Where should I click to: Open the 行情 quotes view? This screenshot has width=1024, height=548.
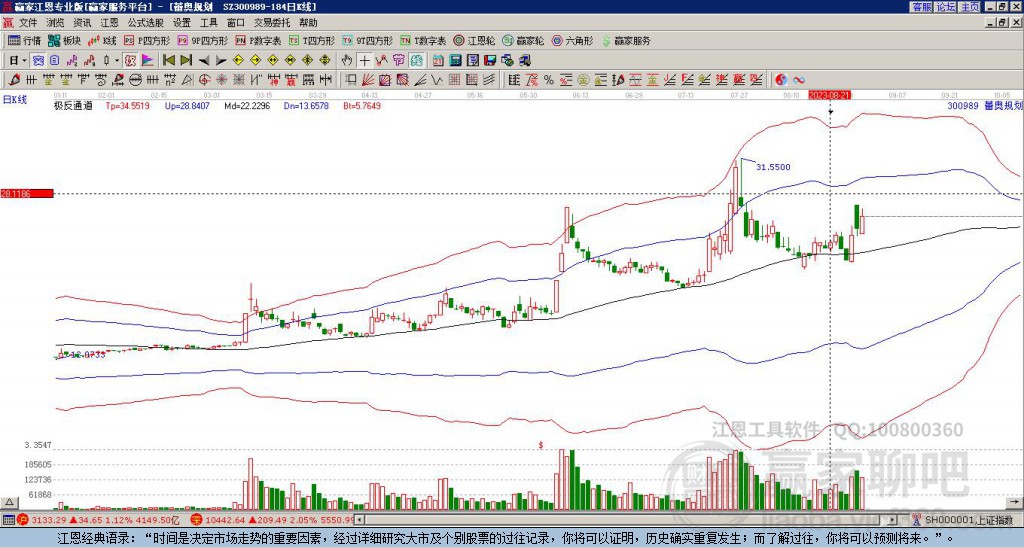pyautogui.click(x=24, y=40)
